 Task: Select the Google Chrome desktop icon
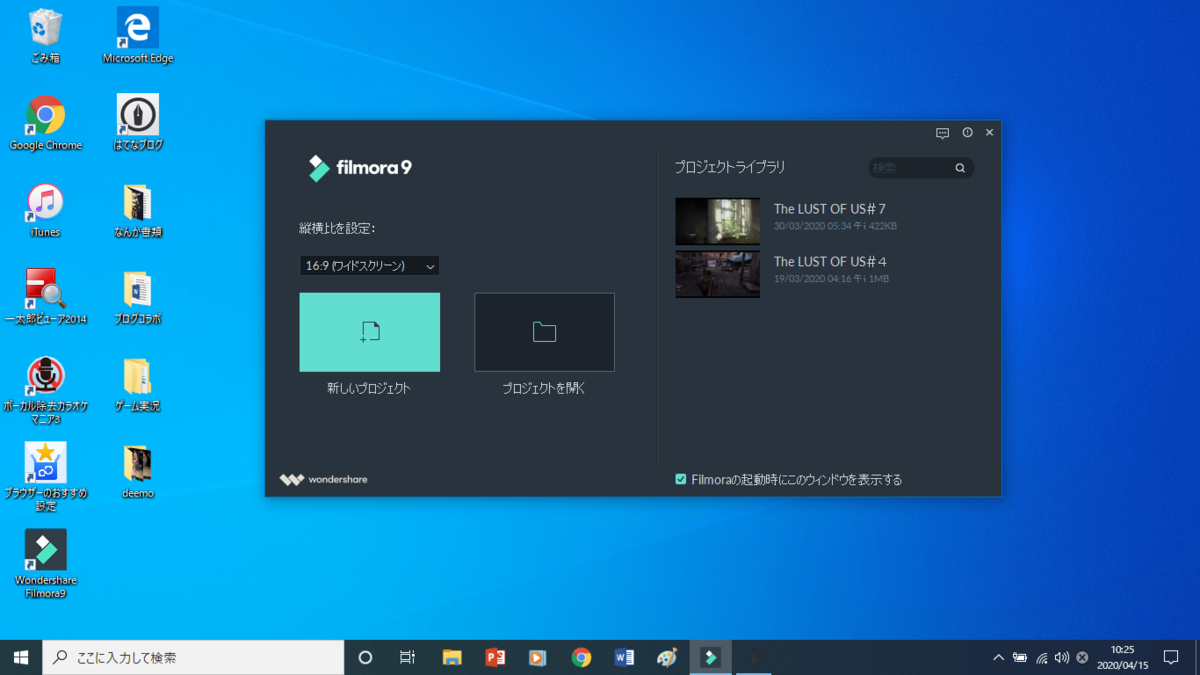[45, 123]
